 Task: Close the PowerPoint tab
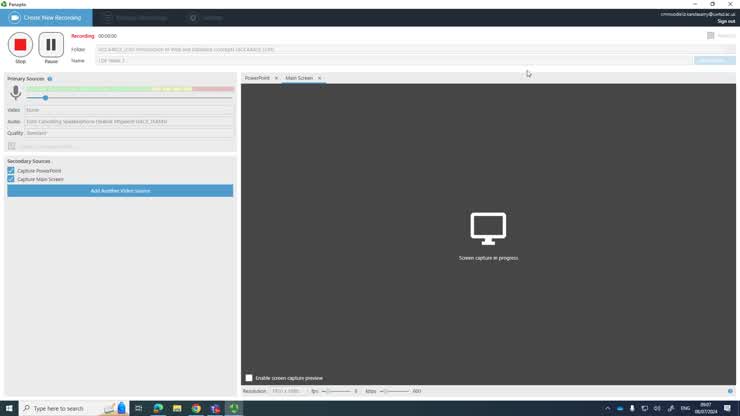pyautogui.click(x=277, y=78)
